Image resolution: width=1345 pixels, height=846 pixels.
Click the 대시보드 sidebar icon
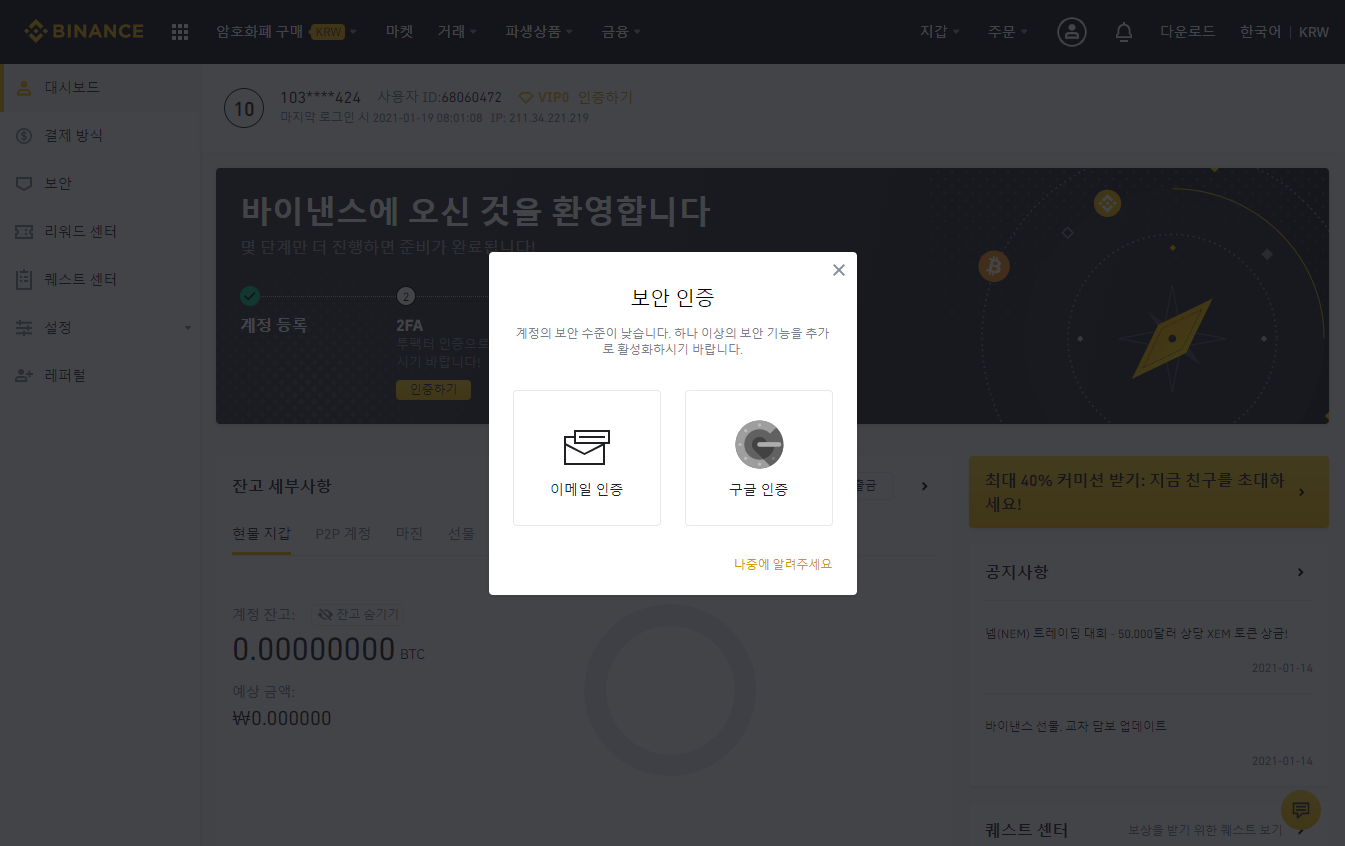pos(25,87)
